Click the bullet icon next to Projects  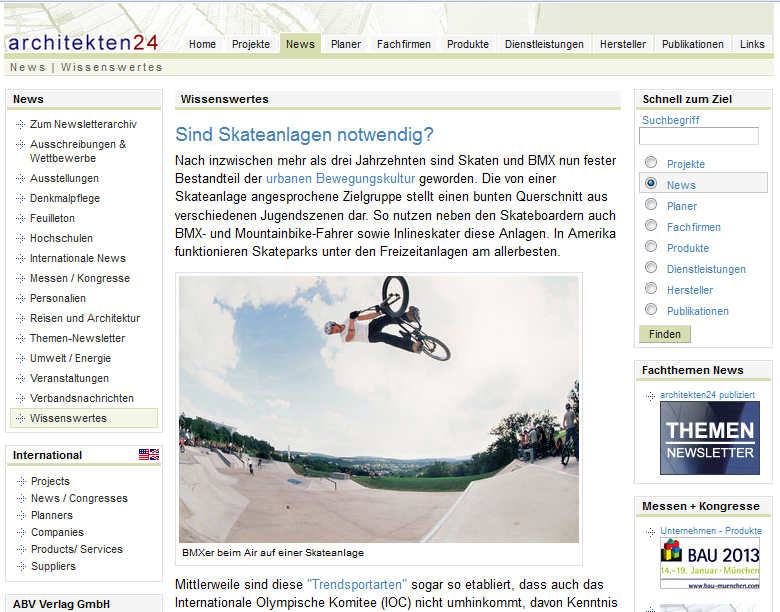20,482
